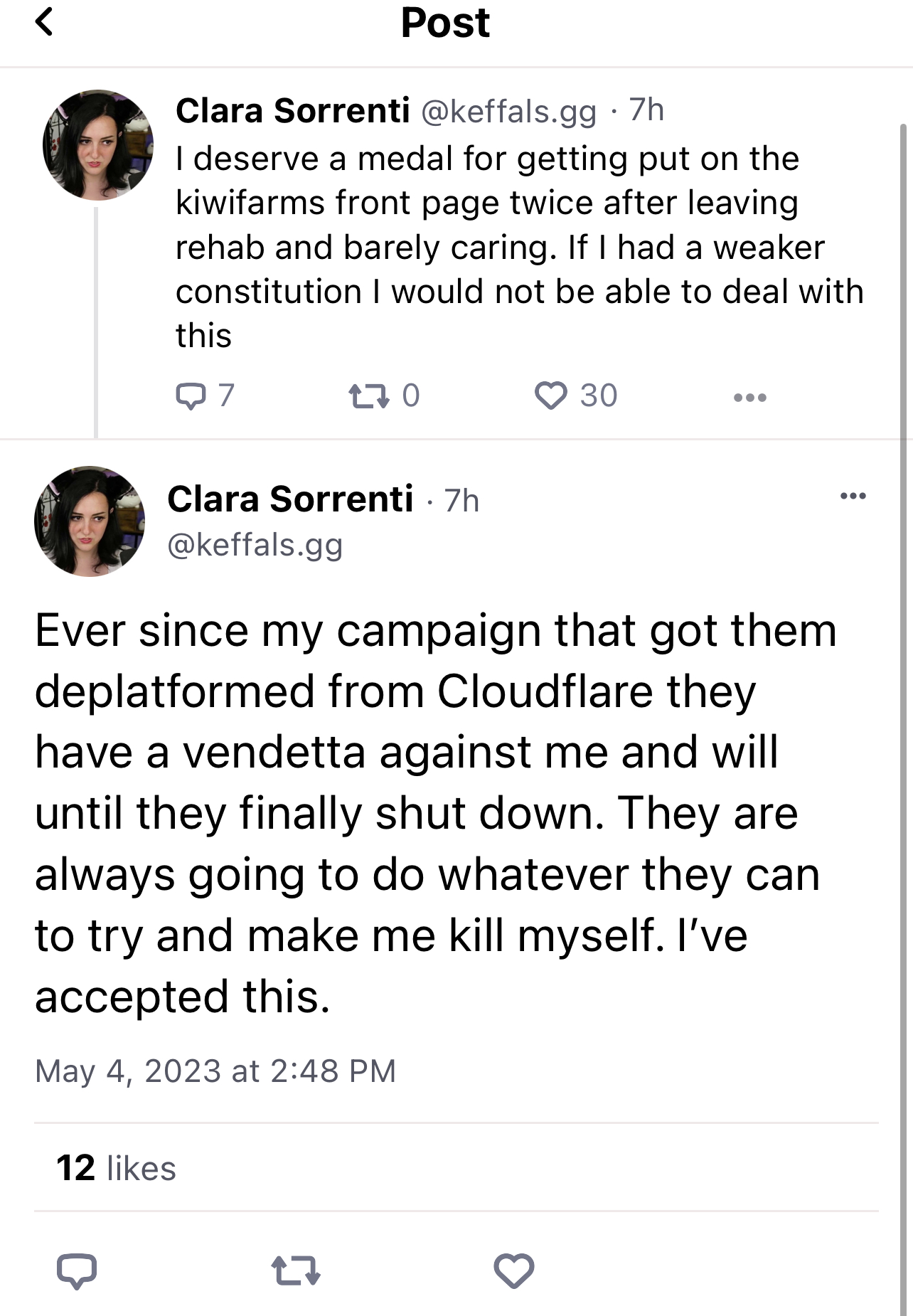Open @keffals.gg handle under main post name
913x1316 pixels.
click(x=255, y=545)
